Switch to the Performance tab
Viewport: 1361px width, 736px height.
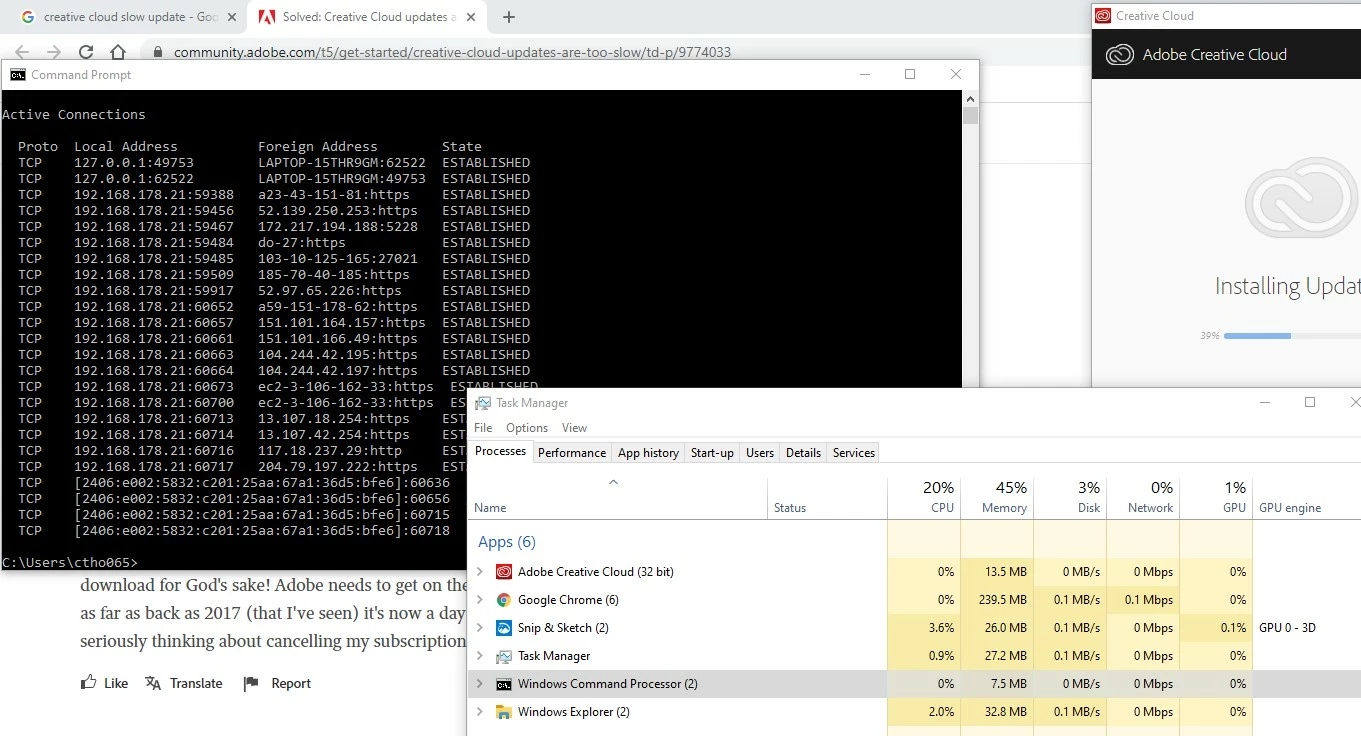[572, 453]
